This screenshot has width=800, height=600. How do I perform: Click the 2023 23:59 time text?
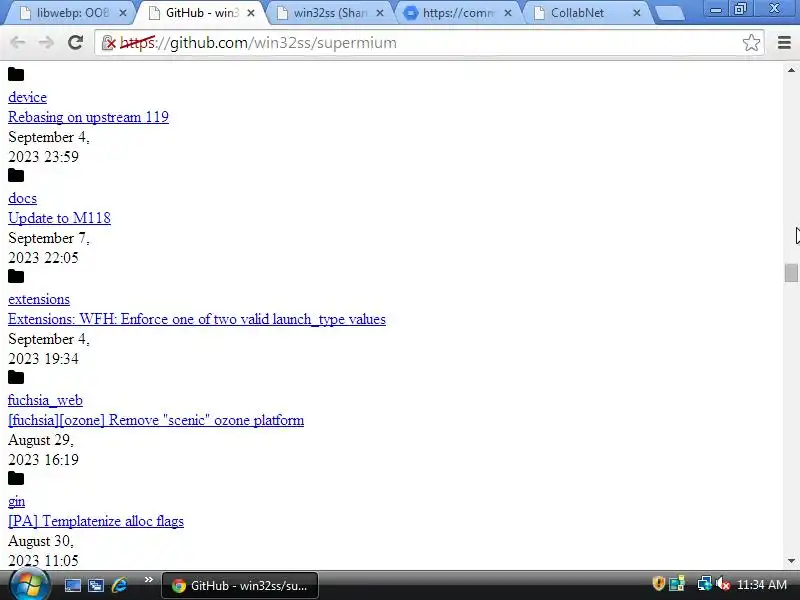tap(43, 157)
